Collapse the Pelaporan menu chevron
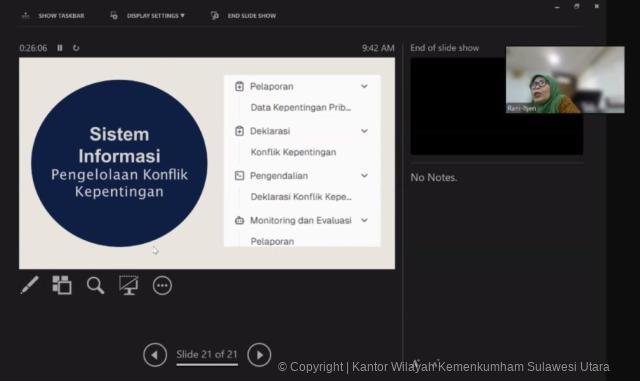Image resolution: width=640 pixels, height=381 pixels. tap(364, 86)
